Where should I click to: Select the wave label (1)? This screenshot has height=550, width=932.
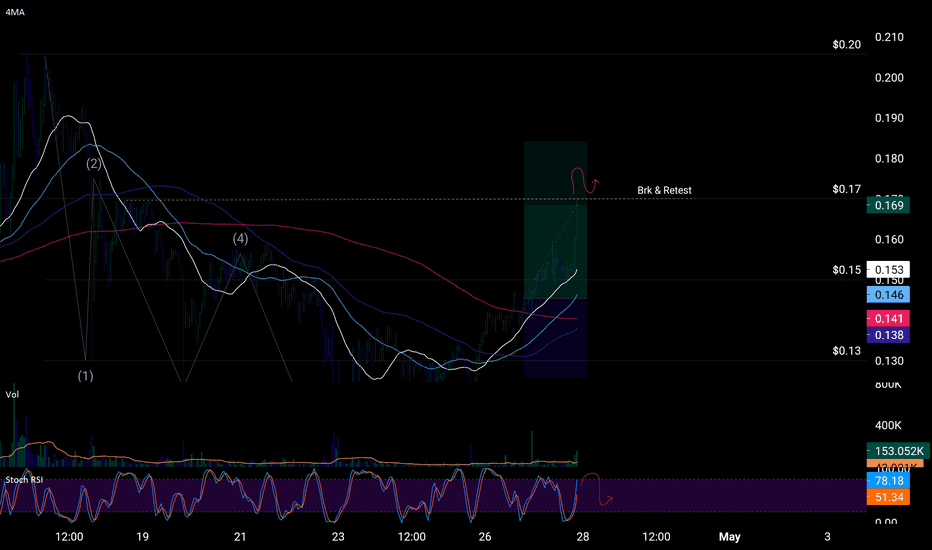coord(86,376)
